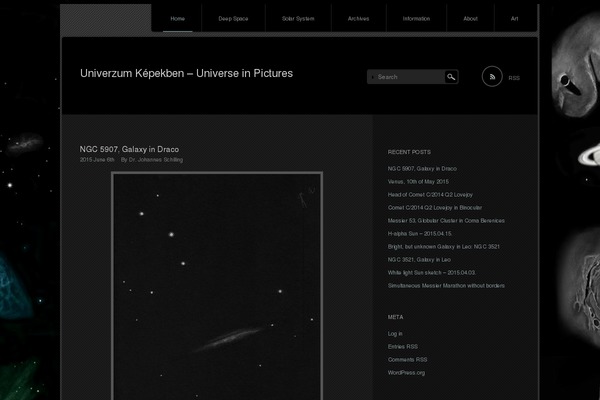Open Head of Comet C/2014 Q2 Lovejoy
The width and height of the screenshot is (600, 400).
click(x=430, y=194)
